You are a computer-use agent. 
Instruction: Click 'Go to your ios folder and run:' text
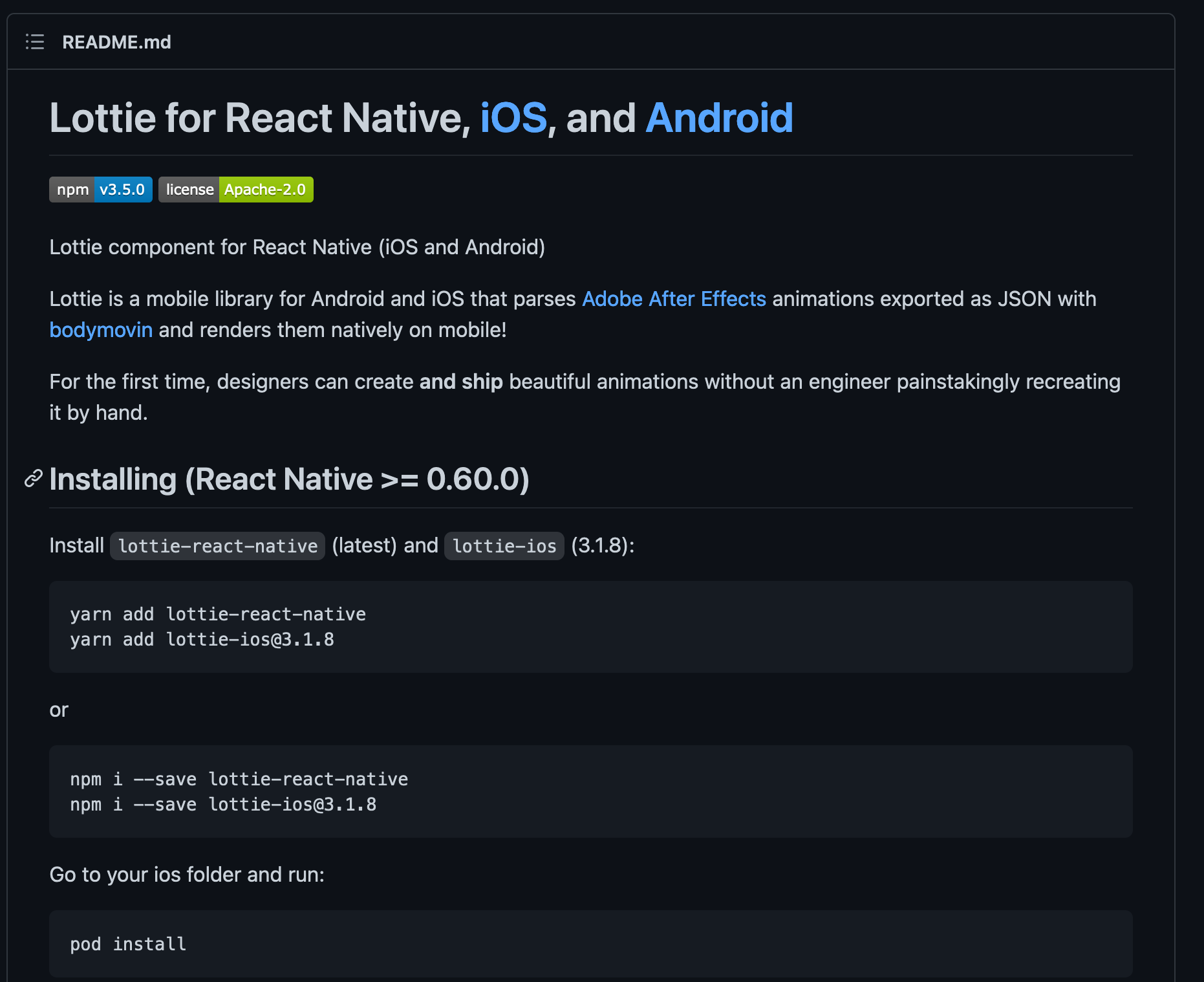tap(187, 875)
